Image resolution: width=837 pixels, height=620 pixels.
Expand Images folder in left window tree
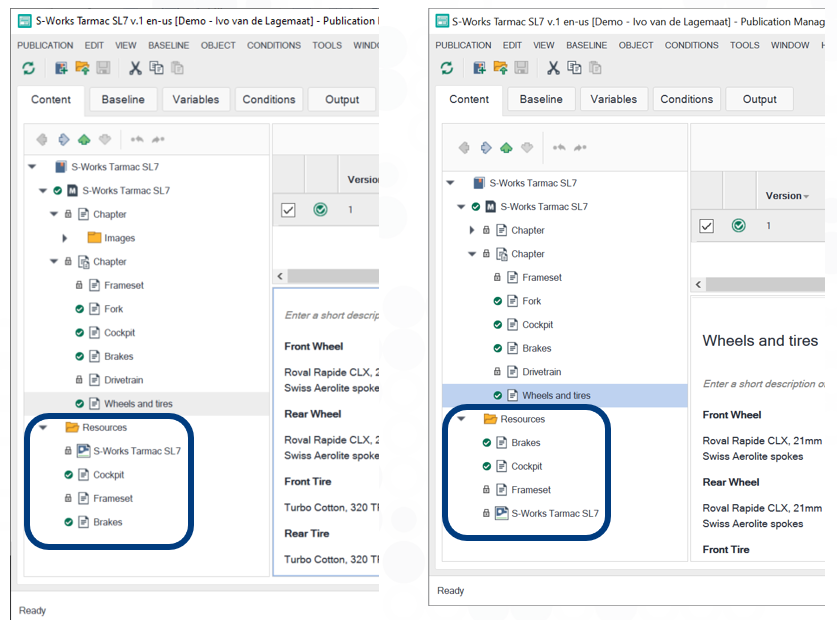pos(65,238)
